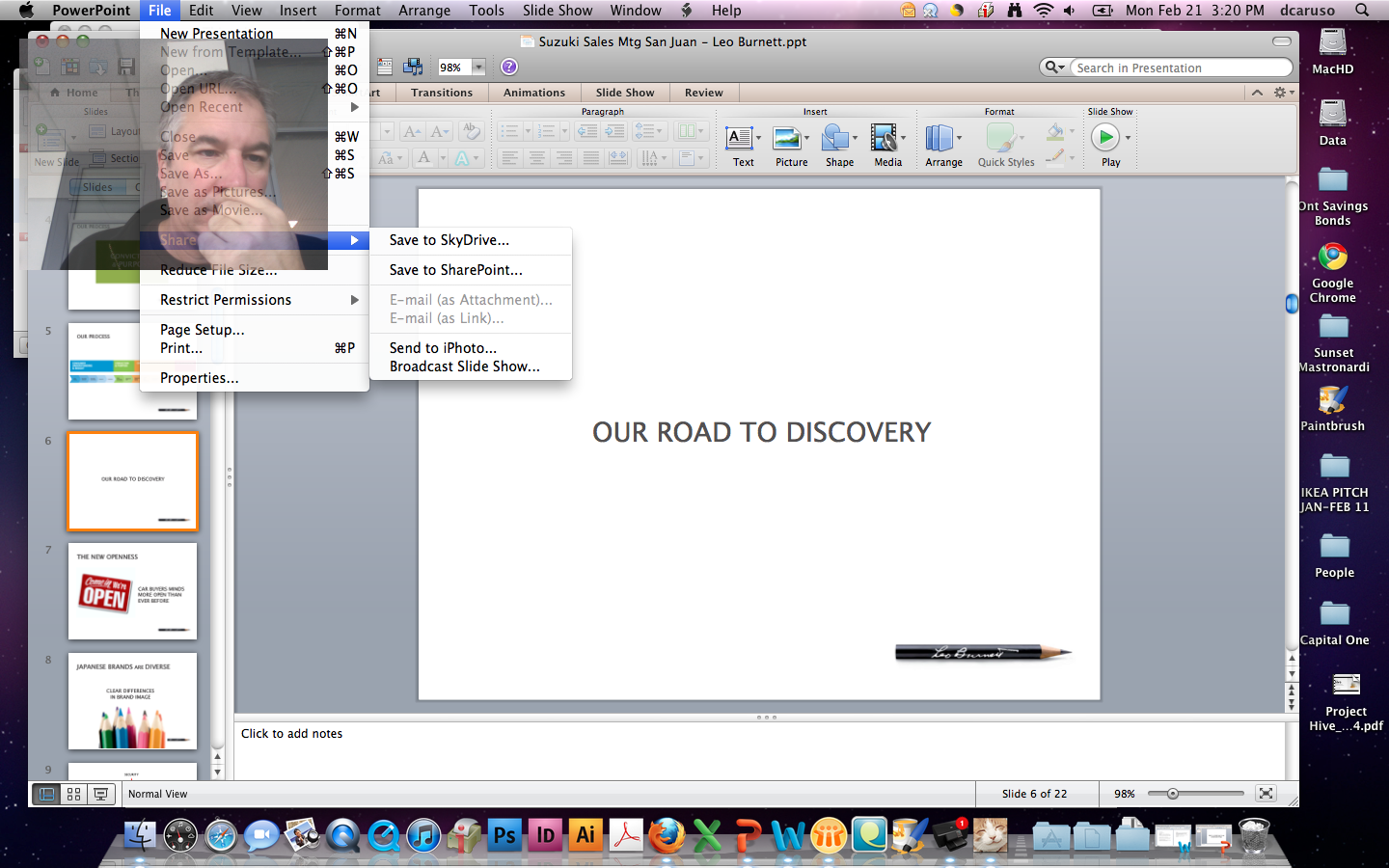The width and height of the screenshot is (1389, 868).
Task: Insert a Picture from the ribbon
Action: (788, 140)
